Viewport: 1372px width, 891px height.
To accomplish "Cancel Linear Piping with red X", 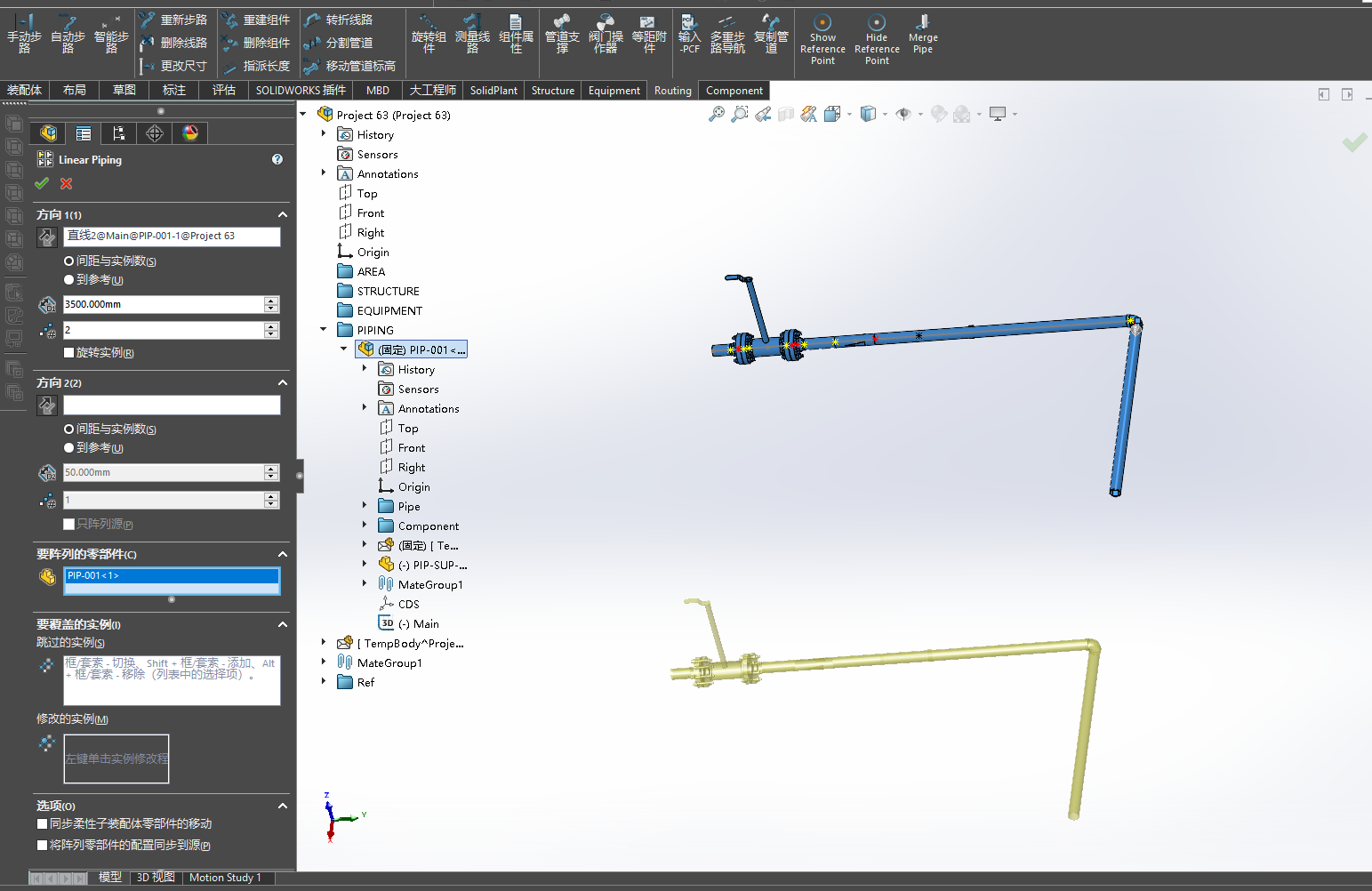I will [67, 183].
